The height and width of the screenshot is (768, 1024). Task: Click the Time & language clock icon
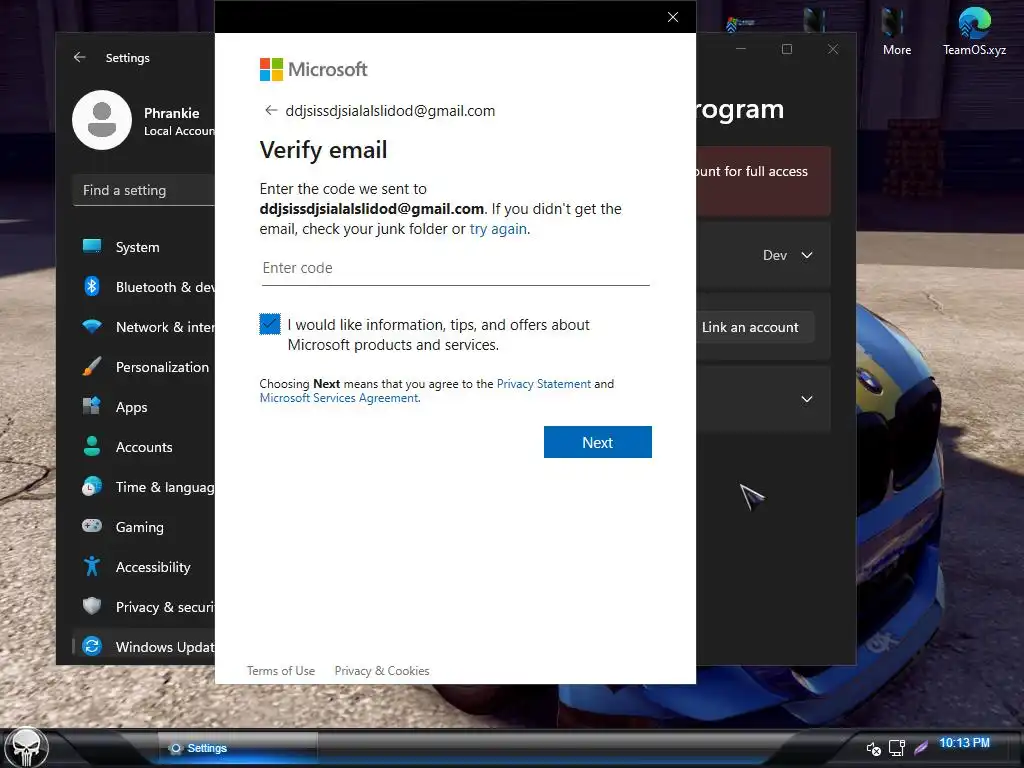tap(92, 486)
